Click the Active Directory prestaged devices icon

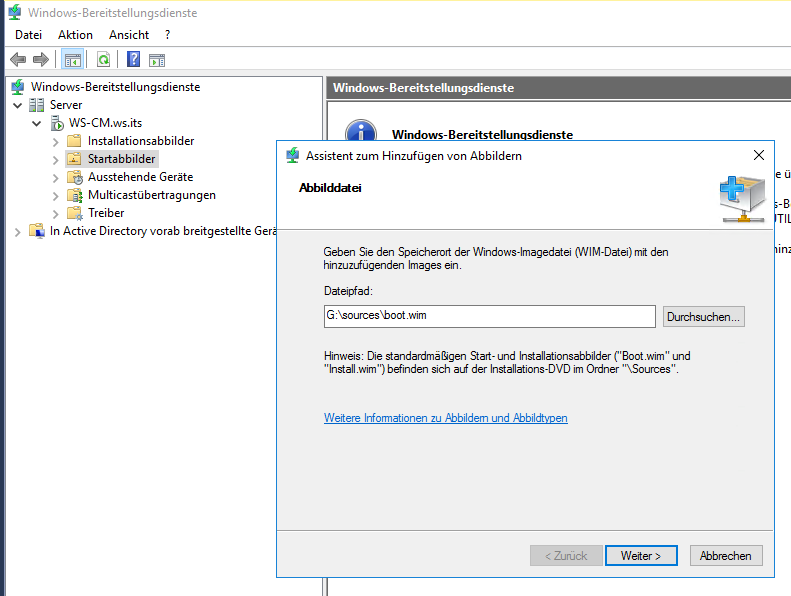coord(37,231)
